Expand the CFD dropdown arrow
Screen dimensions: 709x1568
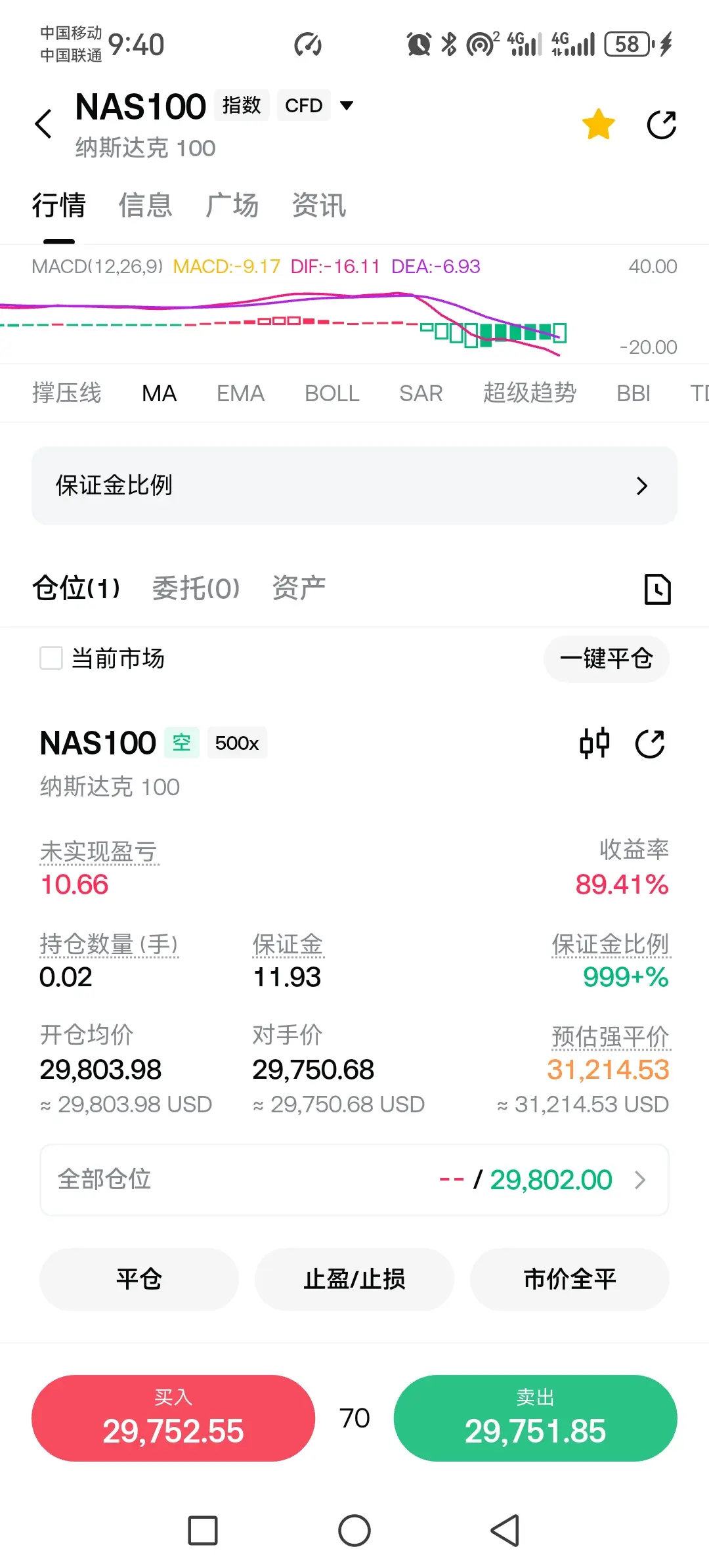347,105
